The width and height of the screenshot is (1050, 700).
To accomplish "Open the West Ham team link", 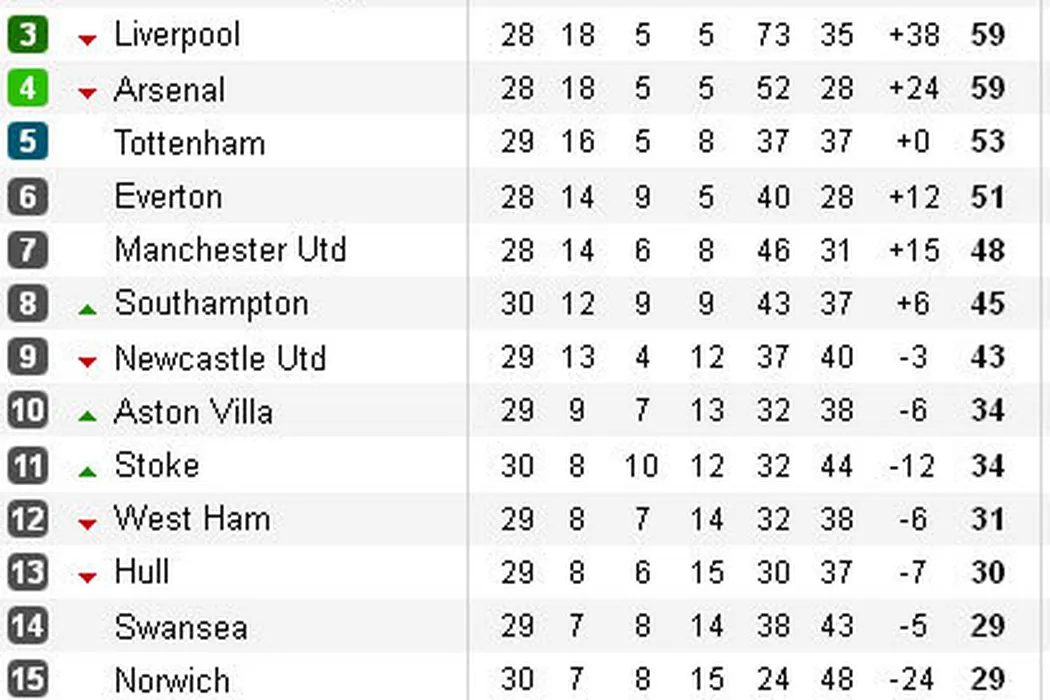I will pyautogui.click(x=192, y=518).
